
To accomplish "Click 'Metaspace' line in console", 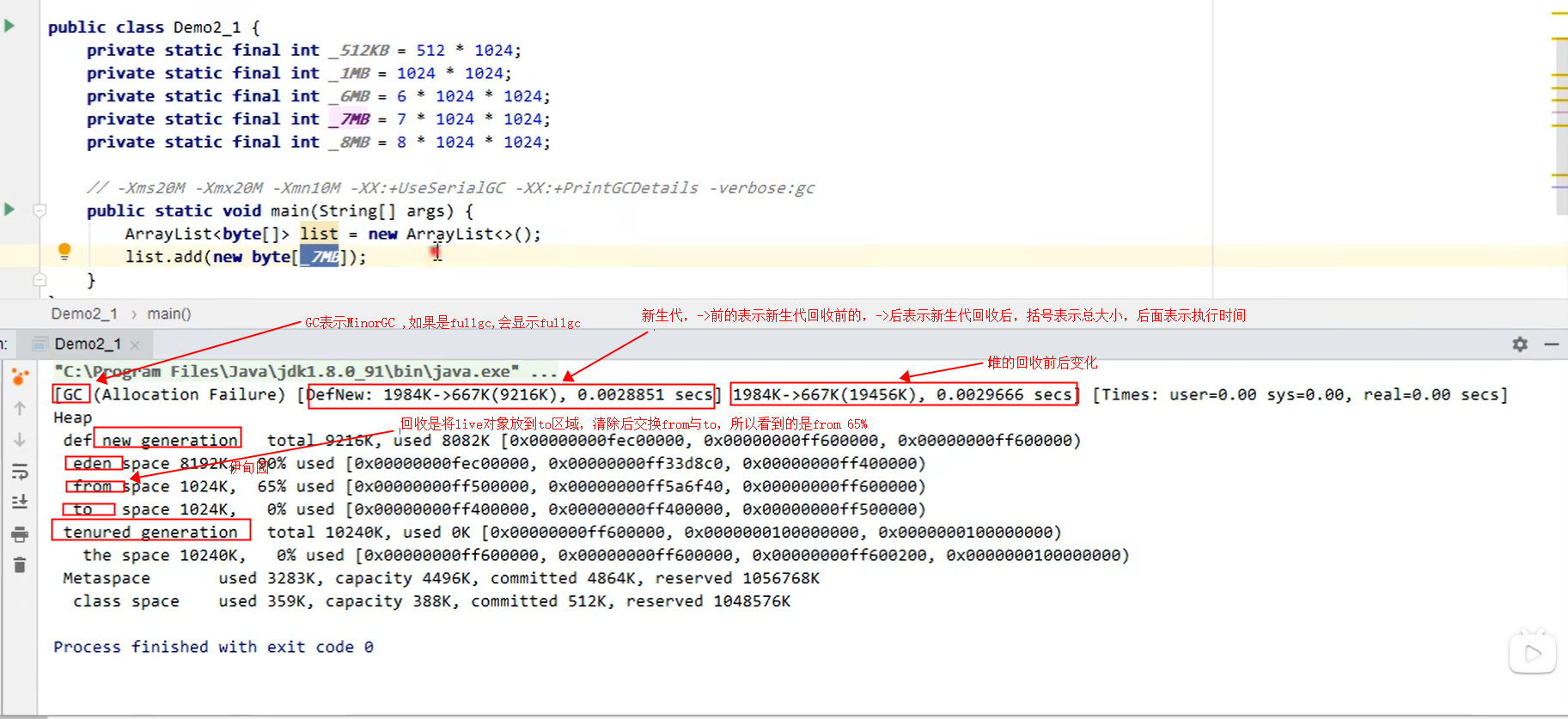I will (441, 578).
